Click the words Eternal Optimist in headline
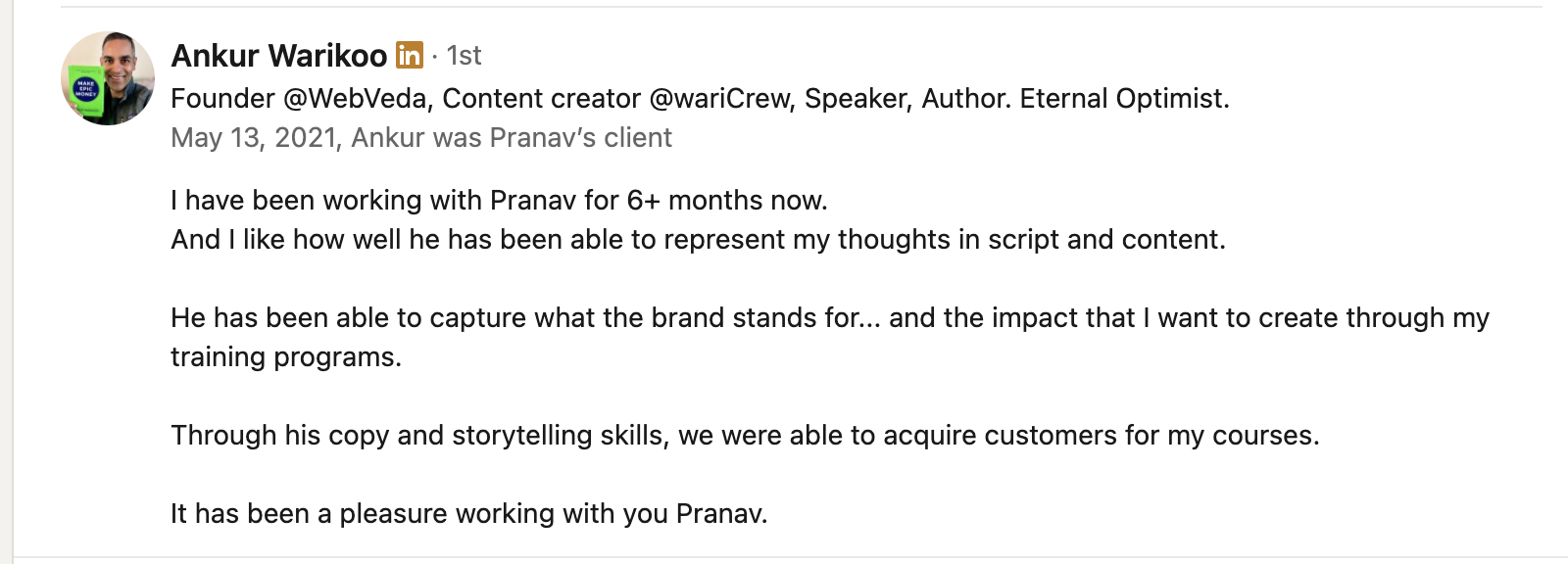 [1124, 99]
